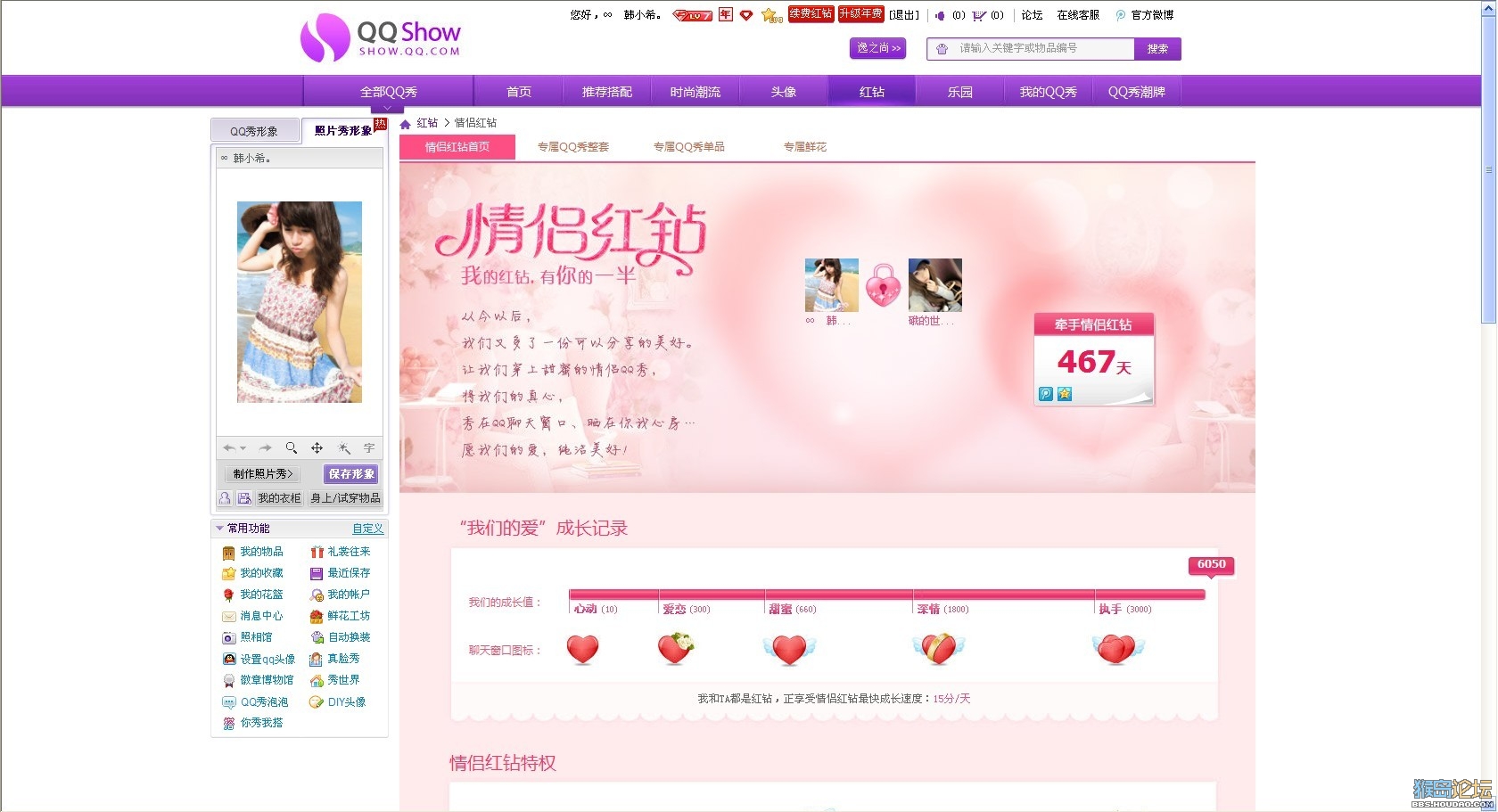The width and height of the screenshot is (1498, 812).
Task: Open 我的花篮 rose icon
Action: 228,595
